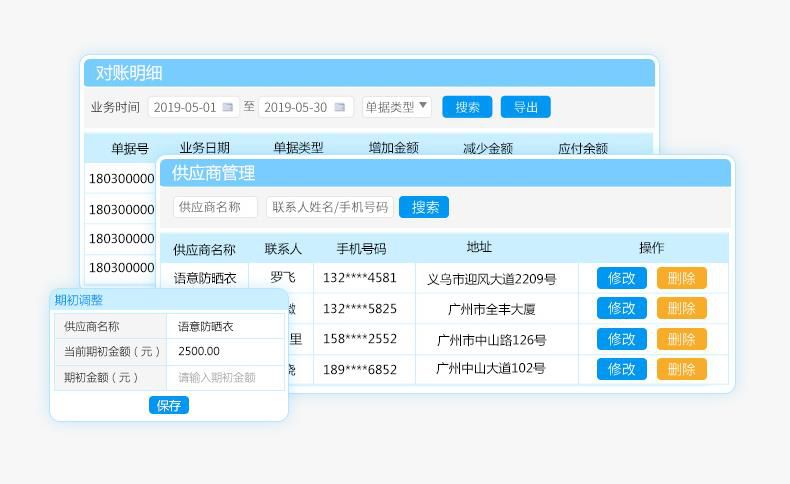Click 修改 for supplier 语意防晒衣
Image resolution: width=790 pixels, height=484 pixels.
coord(621,278)
